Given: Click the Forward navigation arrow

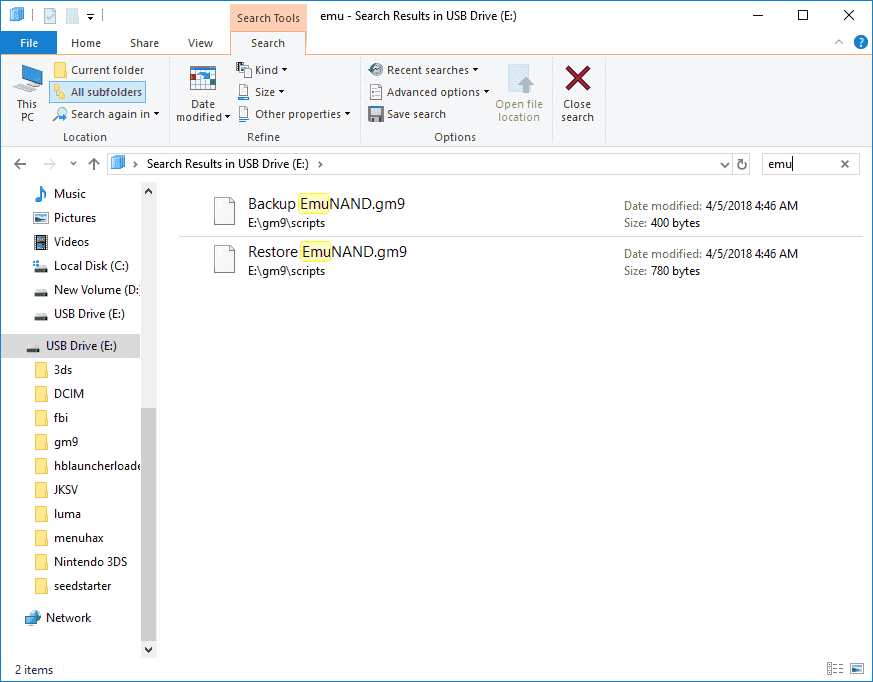Looking at the screenshot, I should click(50, 164).
